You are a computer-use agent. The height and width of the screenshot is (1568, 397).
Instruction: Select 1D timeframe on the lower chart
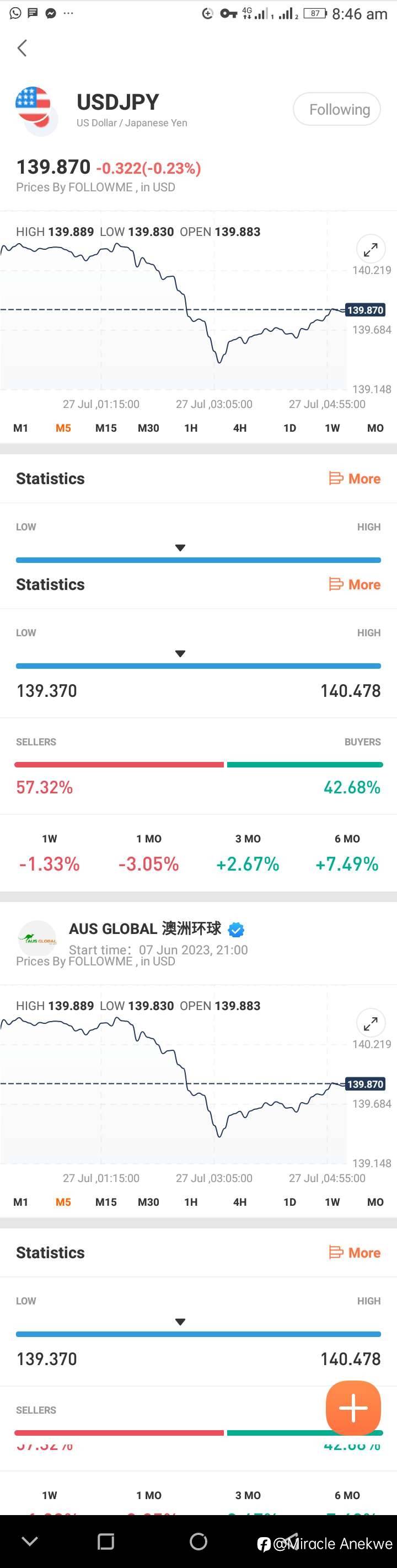pos(290,1202)
